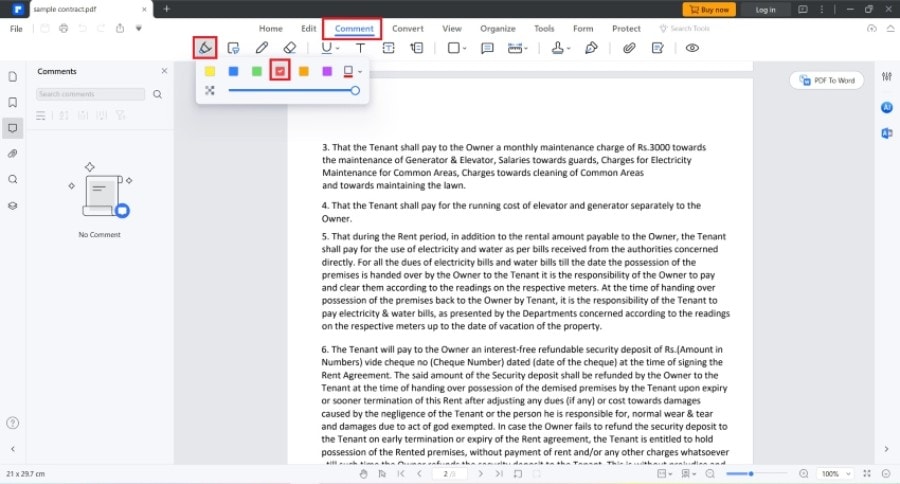900x484 pixels.
Task: Open the Attachments panel in left sidebar
Action: click(13, 153)
